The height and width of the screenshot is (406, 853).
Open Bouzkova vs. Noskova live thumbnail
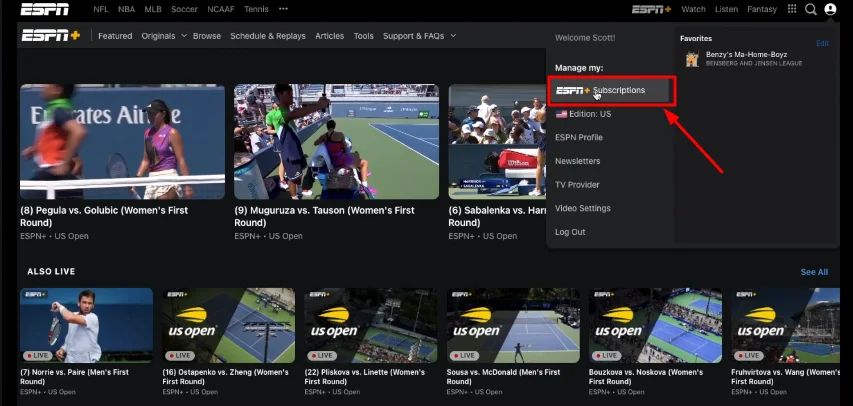tap(656, 325)
